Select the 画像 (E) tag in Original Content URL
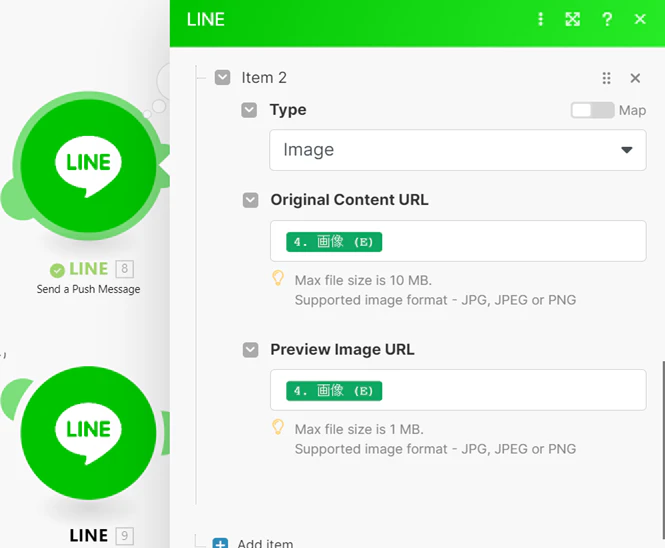The width and height of the screenshot is (665, 548). pyautogui.click(x=334, y=242)
